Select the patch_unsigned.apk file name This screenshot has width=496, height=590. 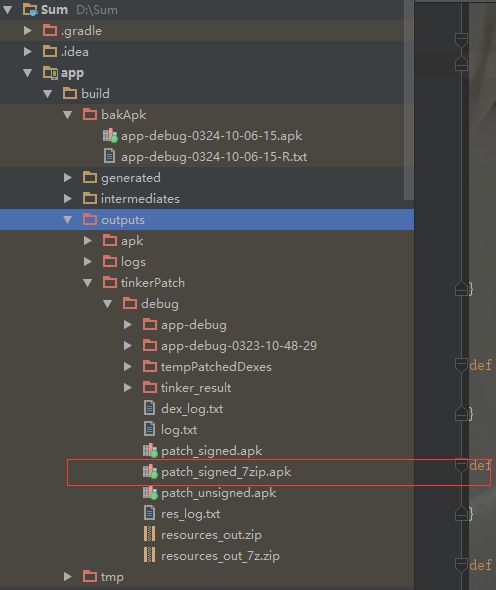tap(219, 493)
